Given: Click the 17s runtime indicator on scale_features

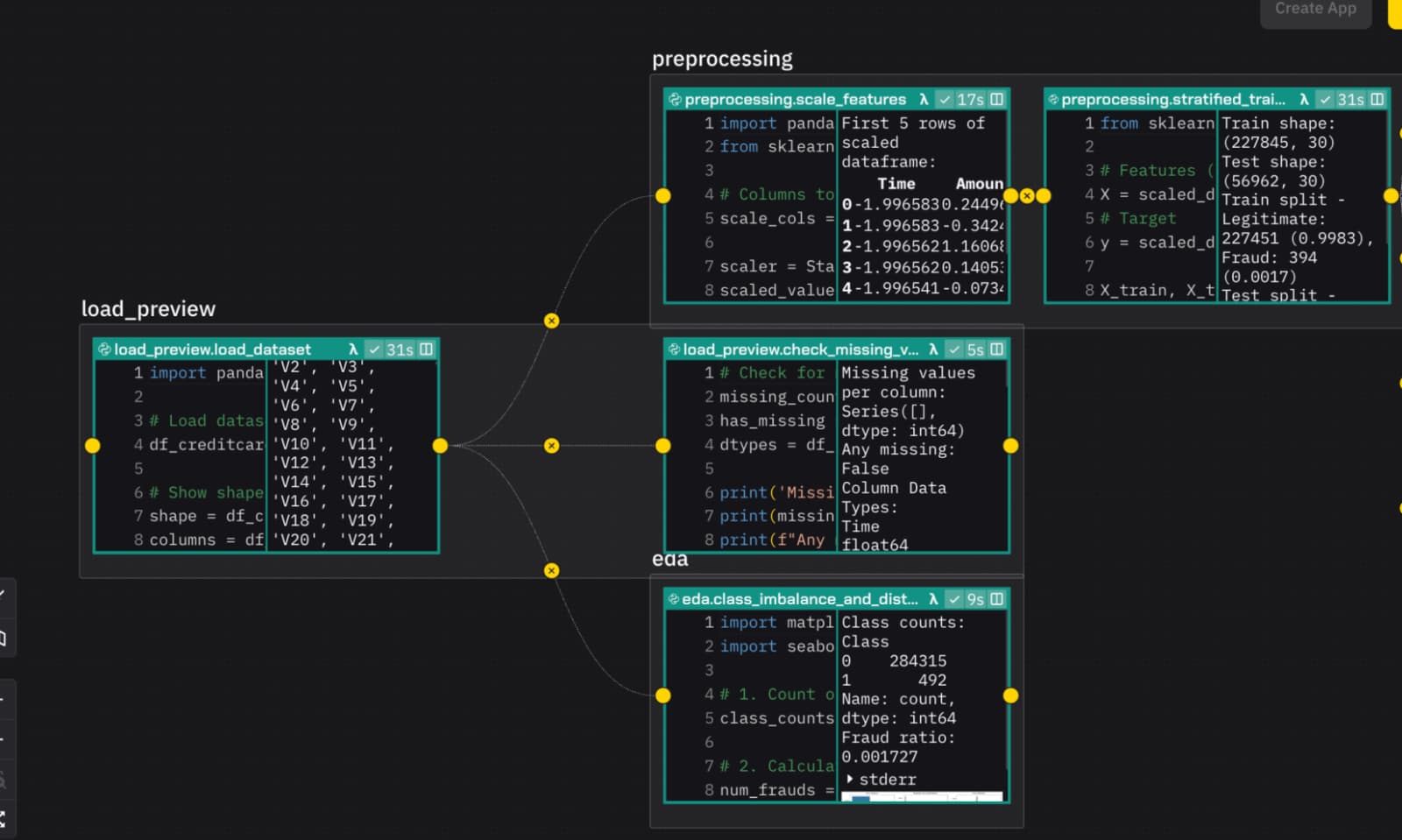Looking at the screenshot, I should pos(972,99).
